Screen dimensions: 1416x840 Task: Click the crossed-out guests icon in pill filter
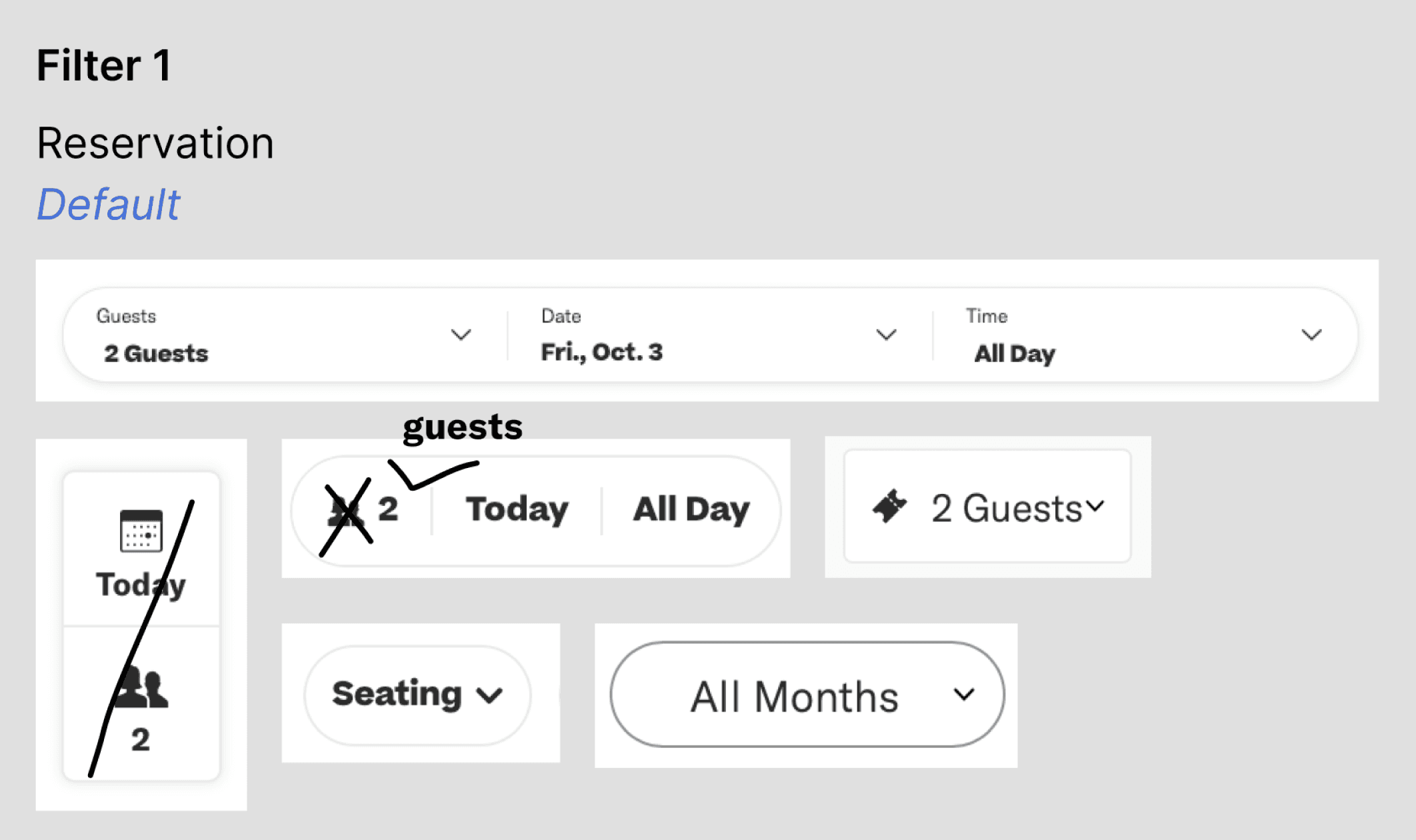point(345,513)
